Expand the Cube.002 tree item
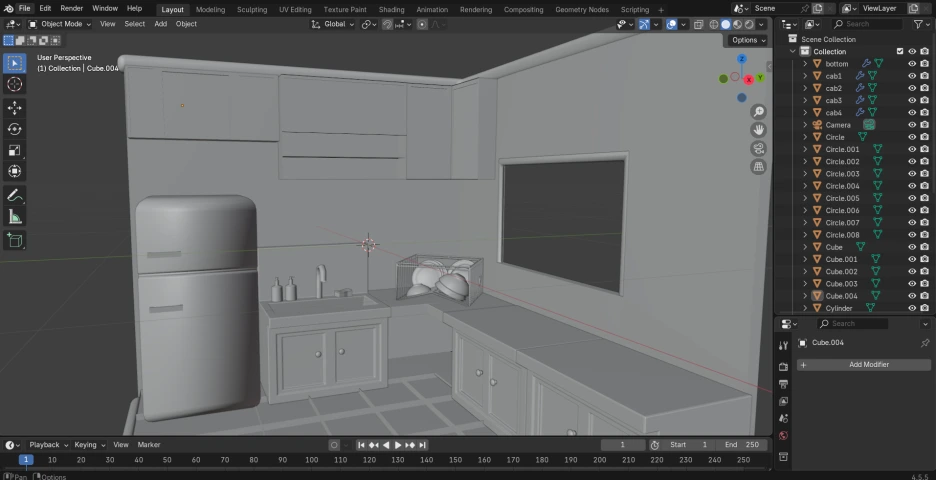 coord(805,271)
